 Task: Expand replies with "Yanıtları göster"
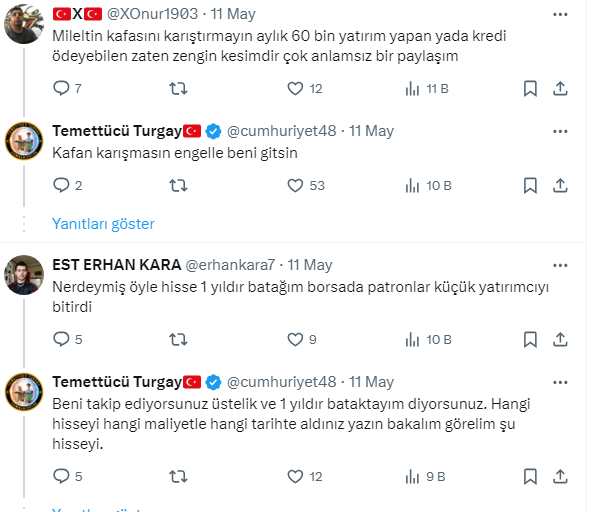pyautogui.click(x=104, y=223)
